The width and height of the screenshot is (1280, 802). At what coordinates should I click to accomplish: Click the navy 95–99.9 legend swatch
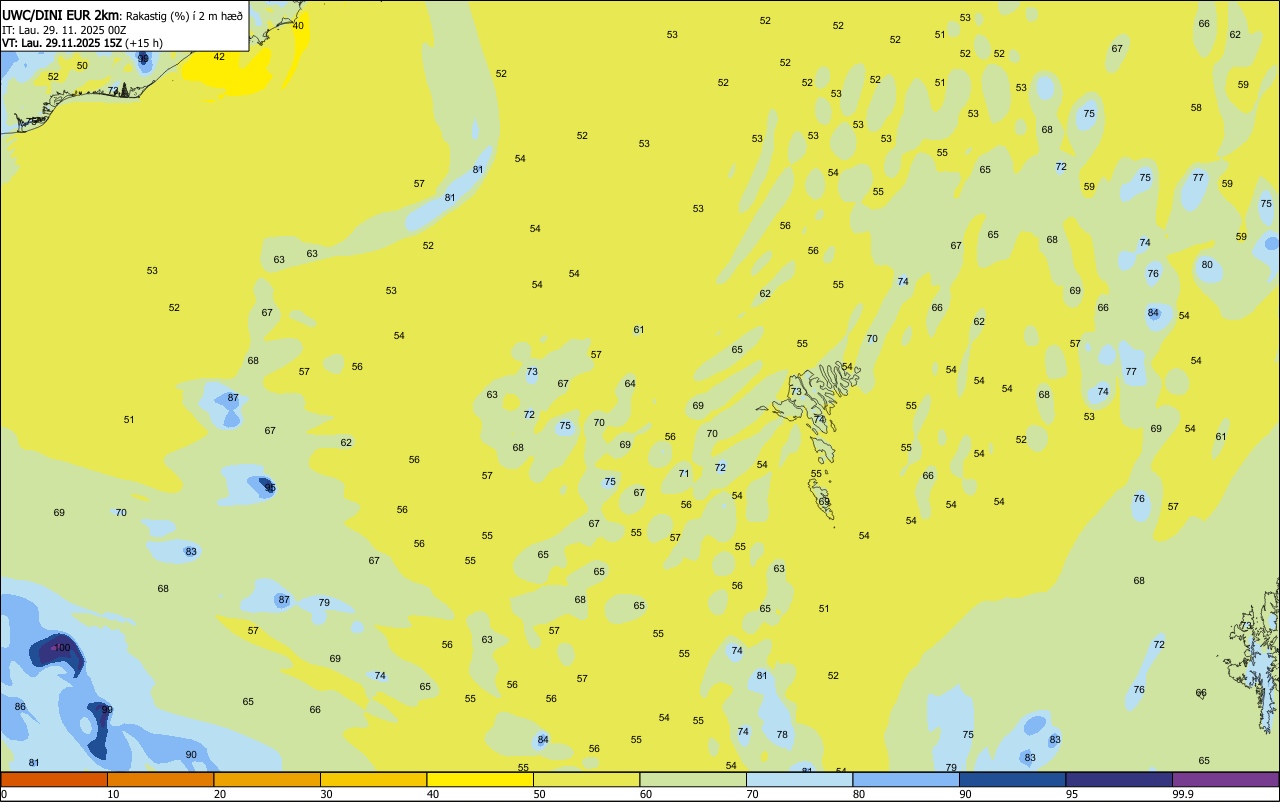1119,779
